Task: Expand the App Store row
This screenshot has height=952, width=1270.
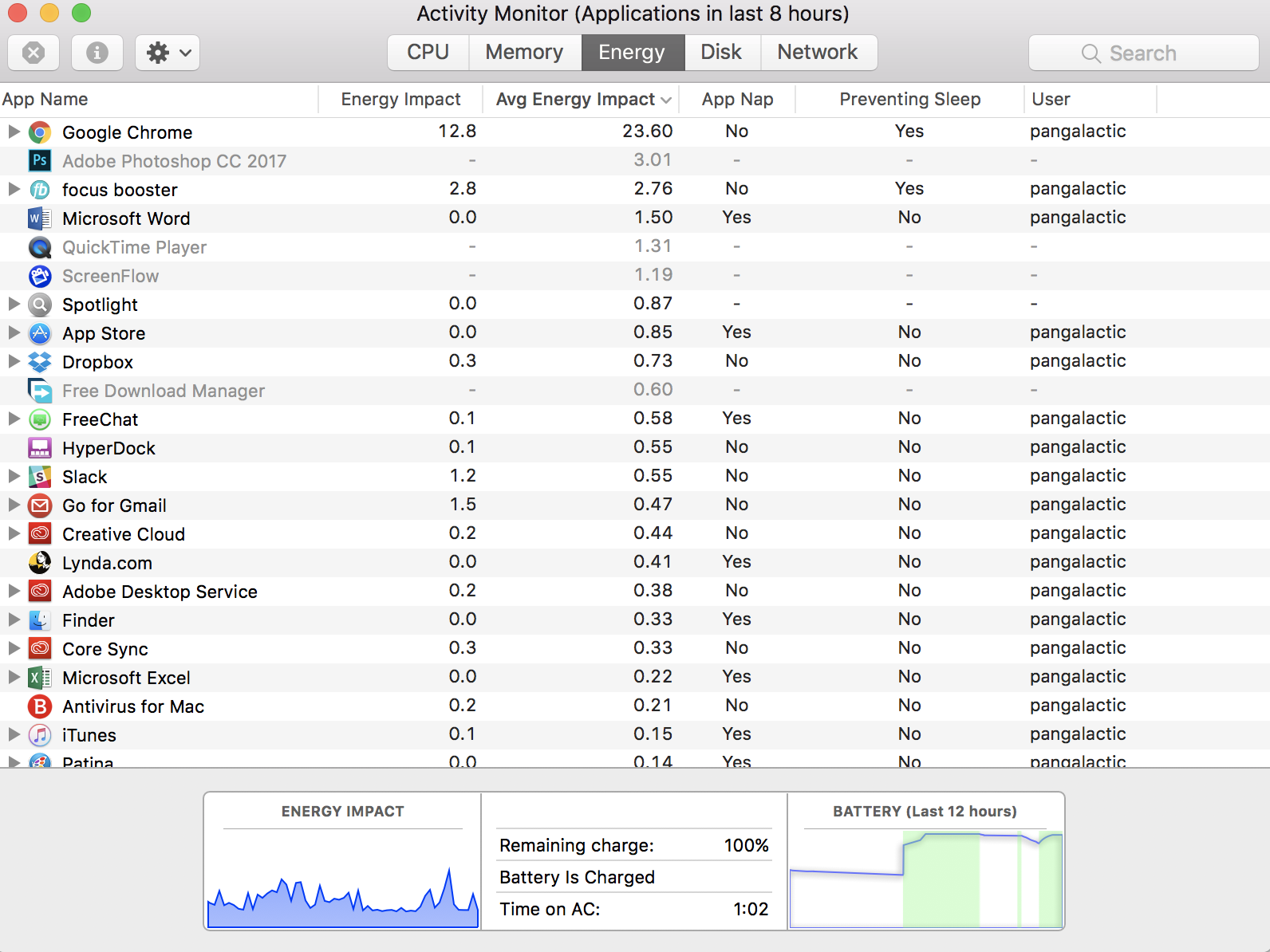Action: click(x=14, y=332)
